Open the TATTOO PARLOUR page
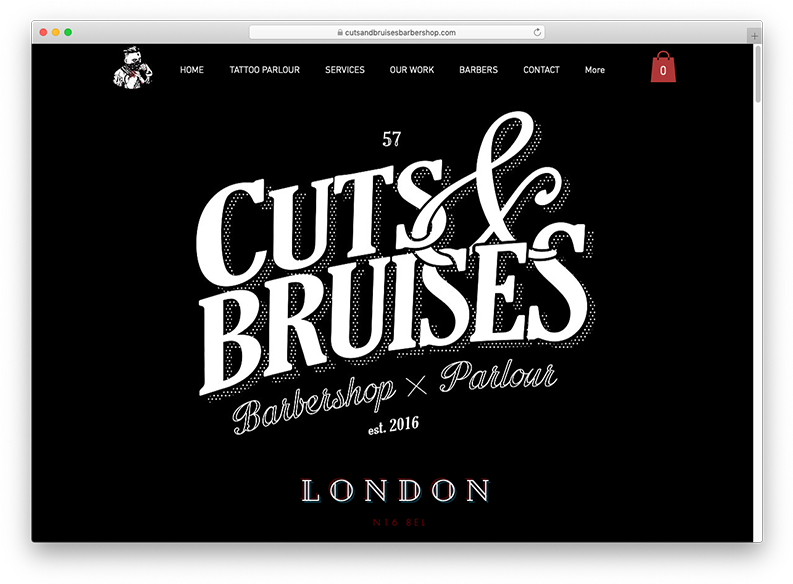 265,70
